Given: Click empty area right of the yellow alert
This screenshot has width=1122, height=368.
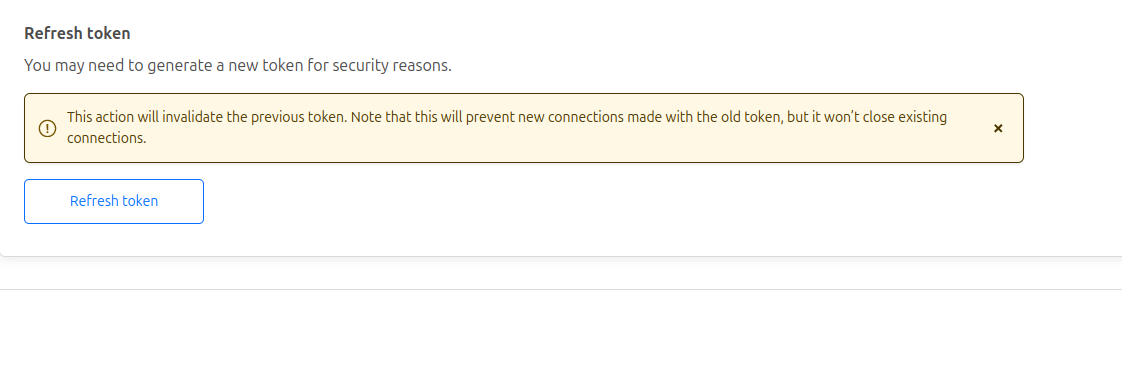Looking at the screenshot, I should click(x=1072, y=128).
